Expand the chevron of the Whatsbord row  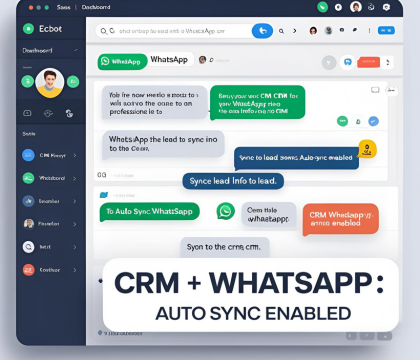75,178
